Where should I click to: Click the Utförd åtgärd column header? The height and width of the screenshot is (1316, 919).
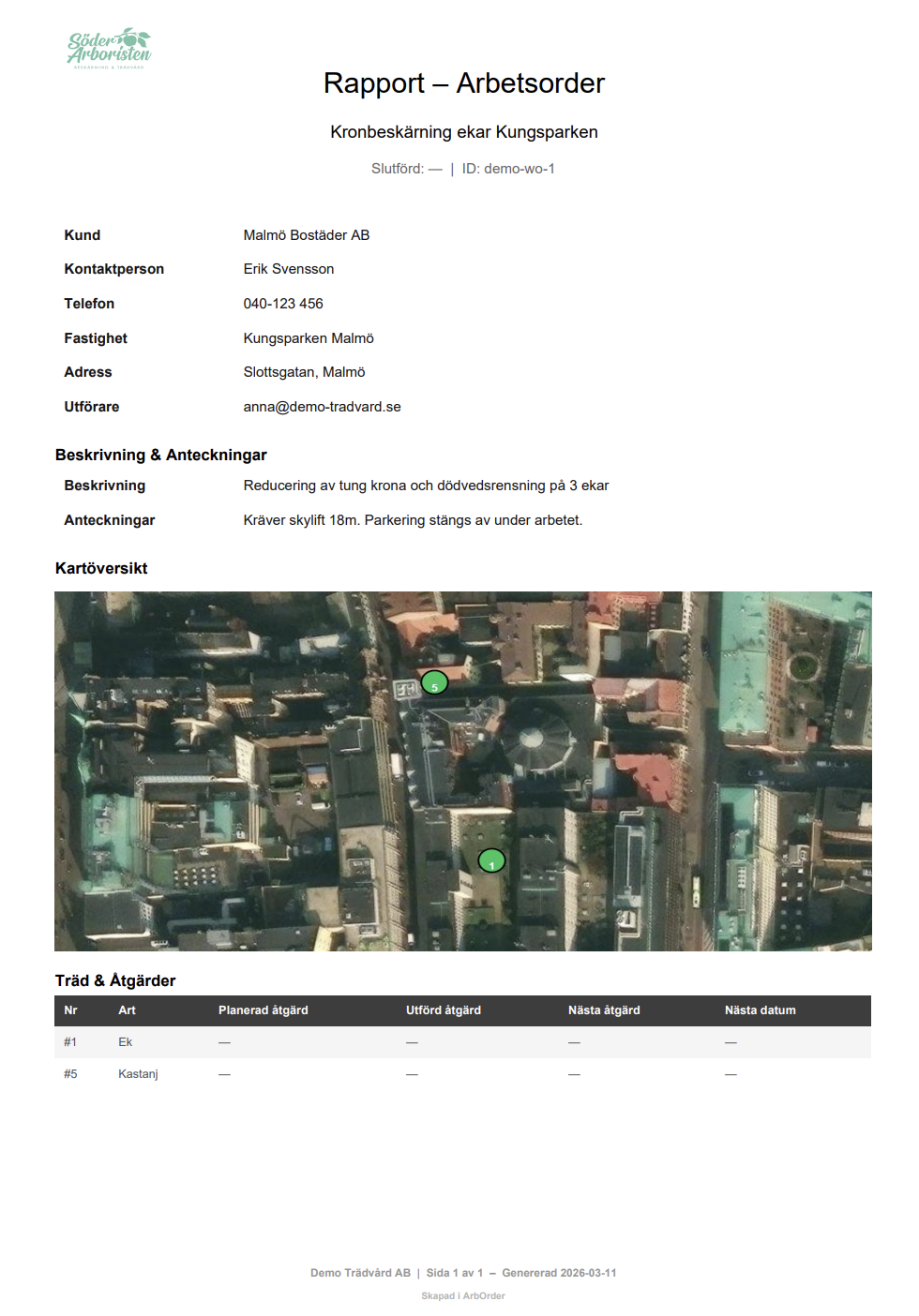click(444, 1010)
